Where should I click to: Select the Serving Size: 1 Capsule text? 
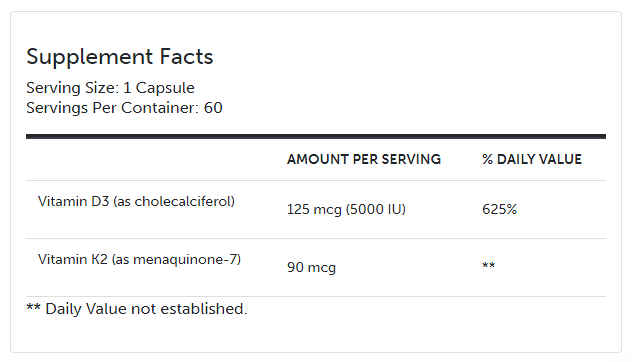tap(110, 88)
